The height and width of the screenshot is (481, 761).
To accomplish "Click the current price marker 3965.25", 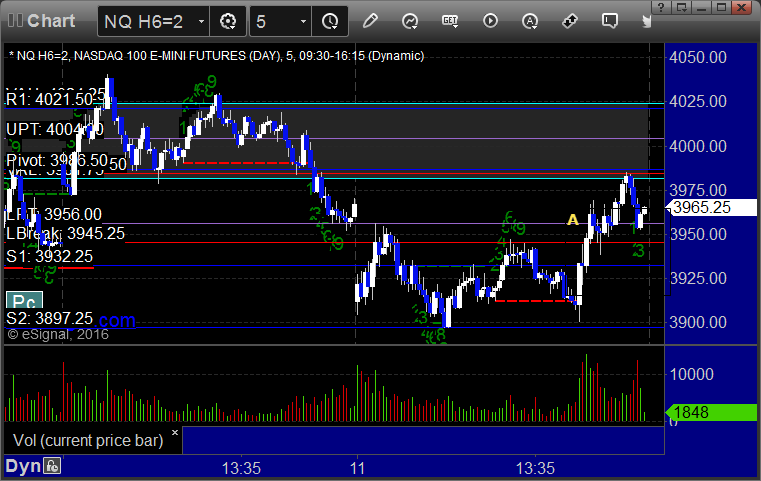I will pyautogui.click(x=711, y=207).
